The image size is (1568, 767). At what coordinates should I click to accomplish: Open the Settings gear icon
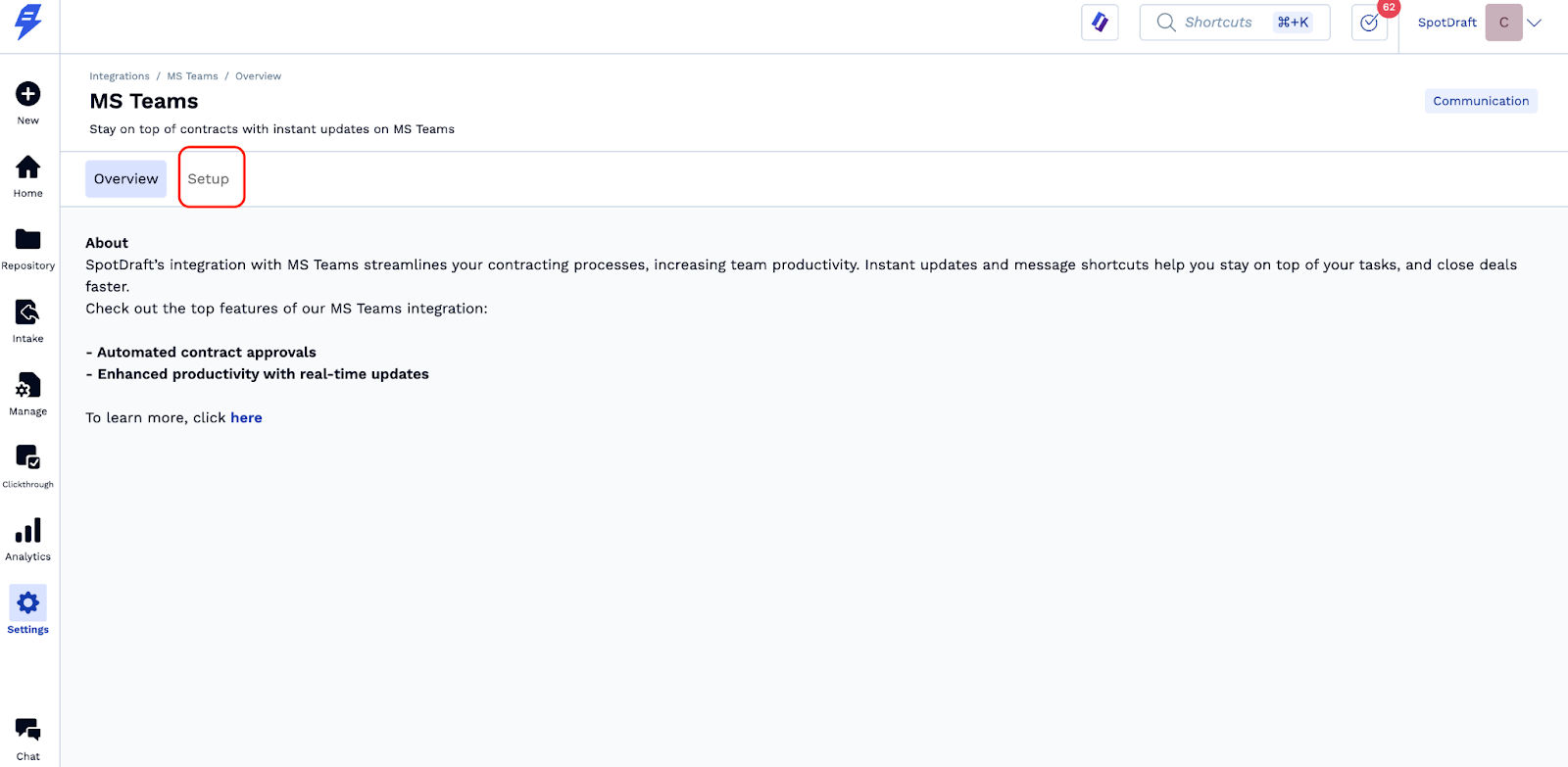pyautogui.click(x=28, y=602)
